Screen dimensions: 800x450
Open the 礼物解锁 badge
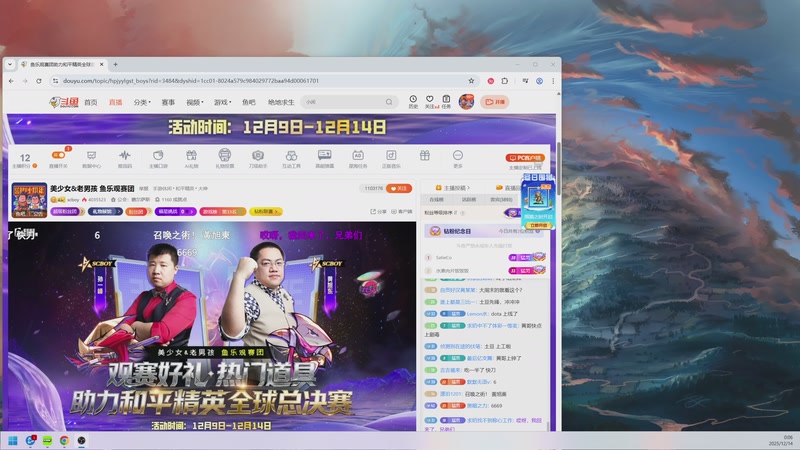click(105, 211)
